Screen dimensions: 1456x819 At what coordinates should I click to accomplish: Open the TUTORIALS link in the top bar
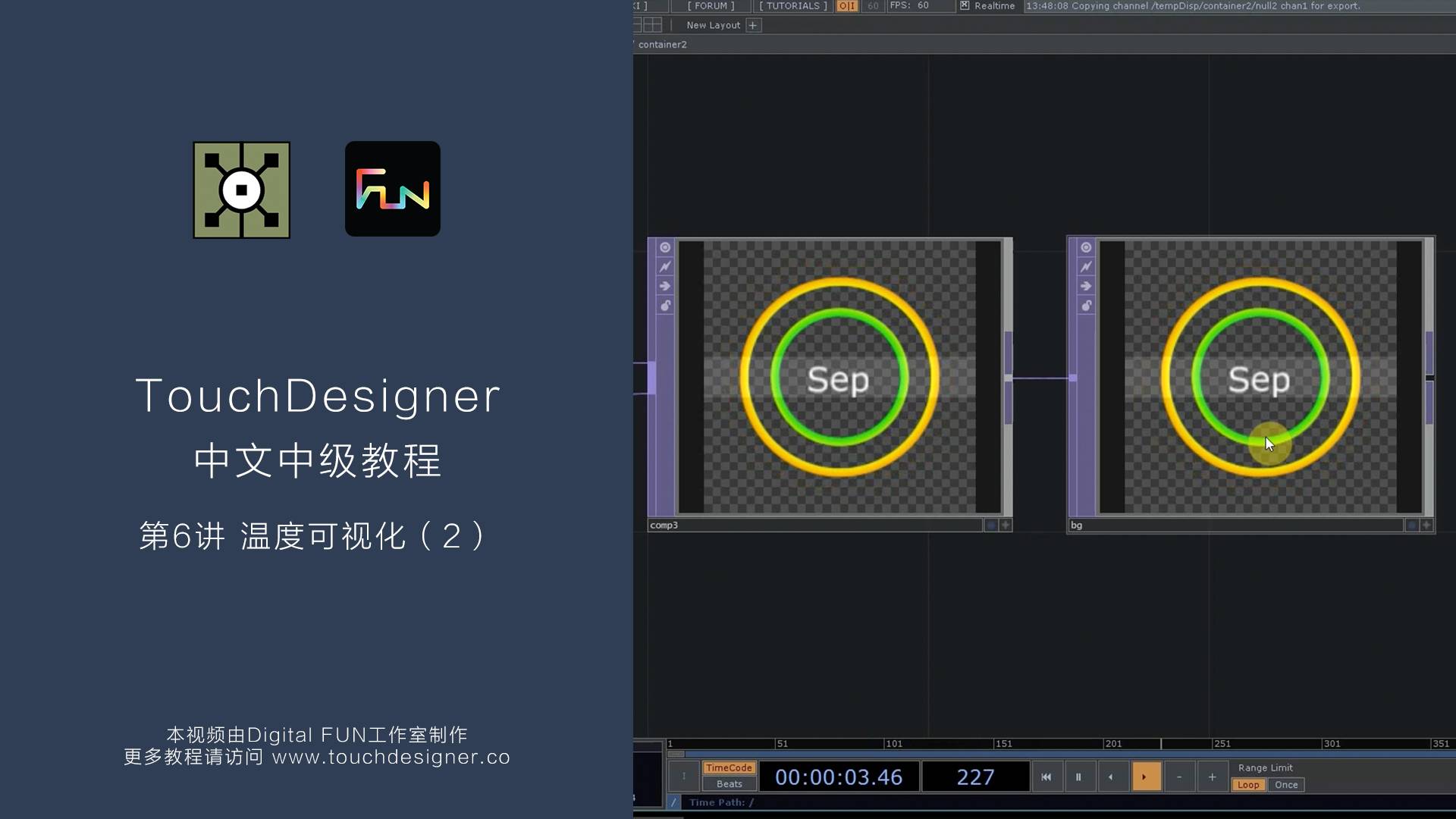pos(792,6)
